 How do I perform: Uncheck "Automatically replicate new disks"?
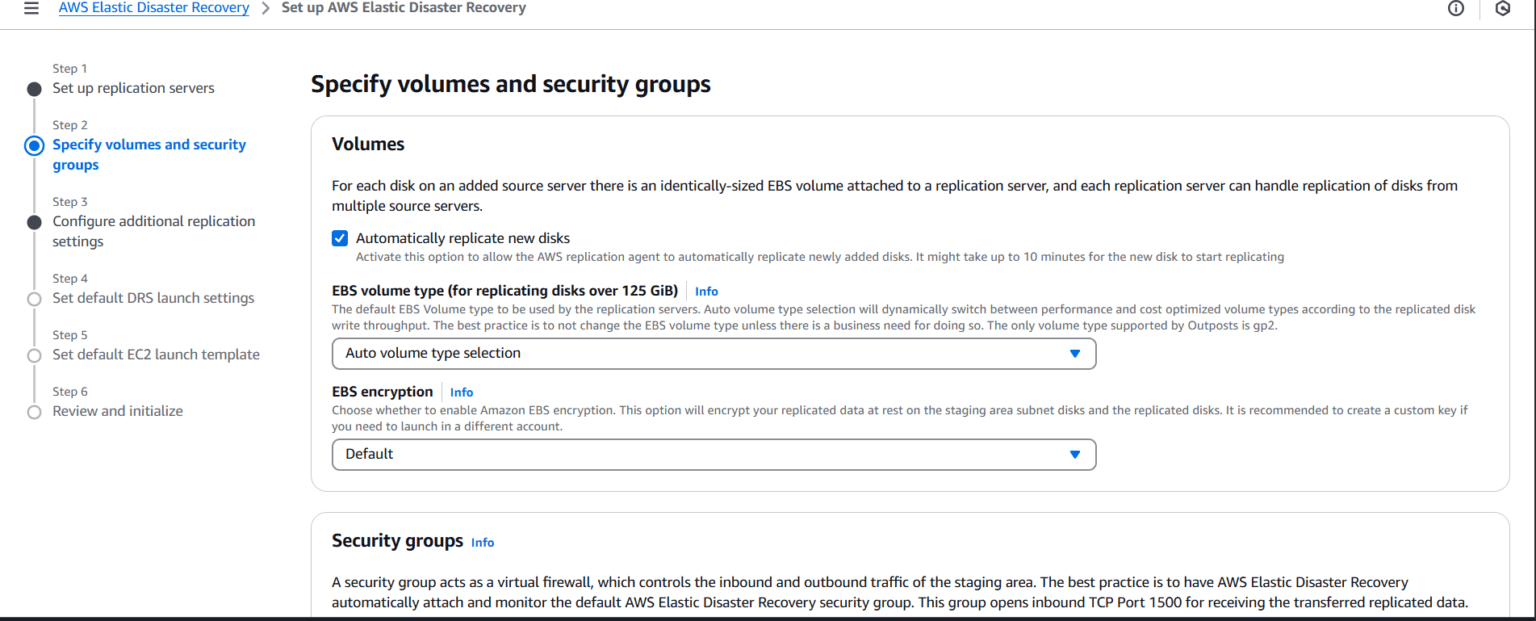(x=339, y=238)
